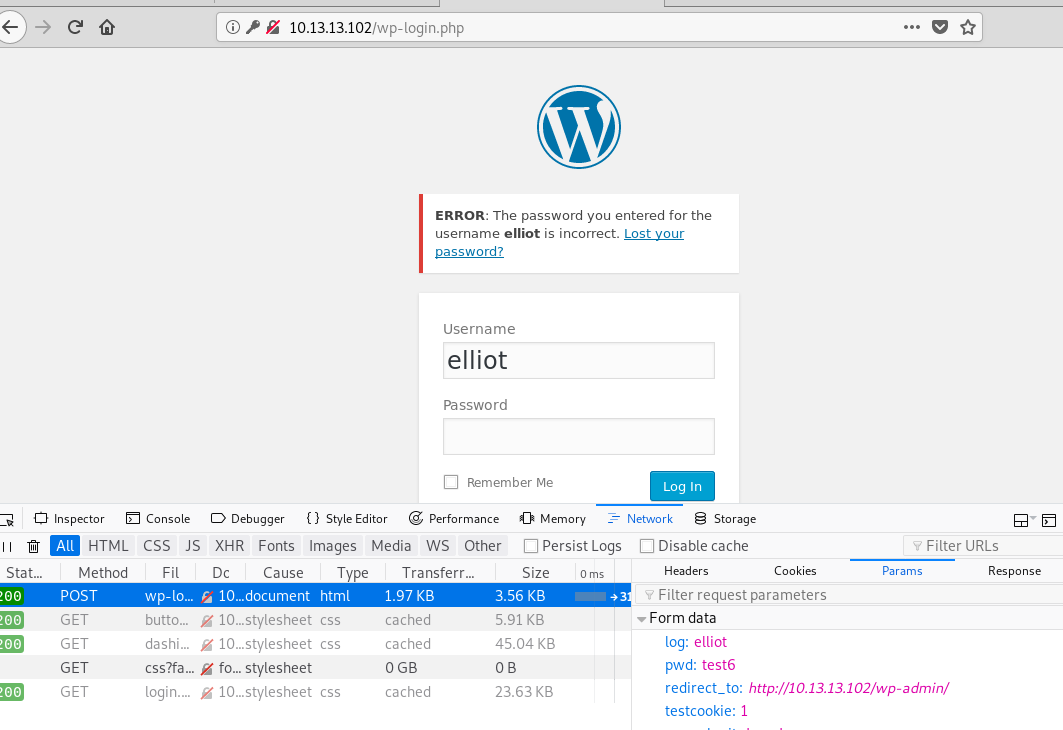Image resolution: width=1063 pixels, height=730 pixels.
Task: Open the Debugger panel
Action: coord(247,519)
